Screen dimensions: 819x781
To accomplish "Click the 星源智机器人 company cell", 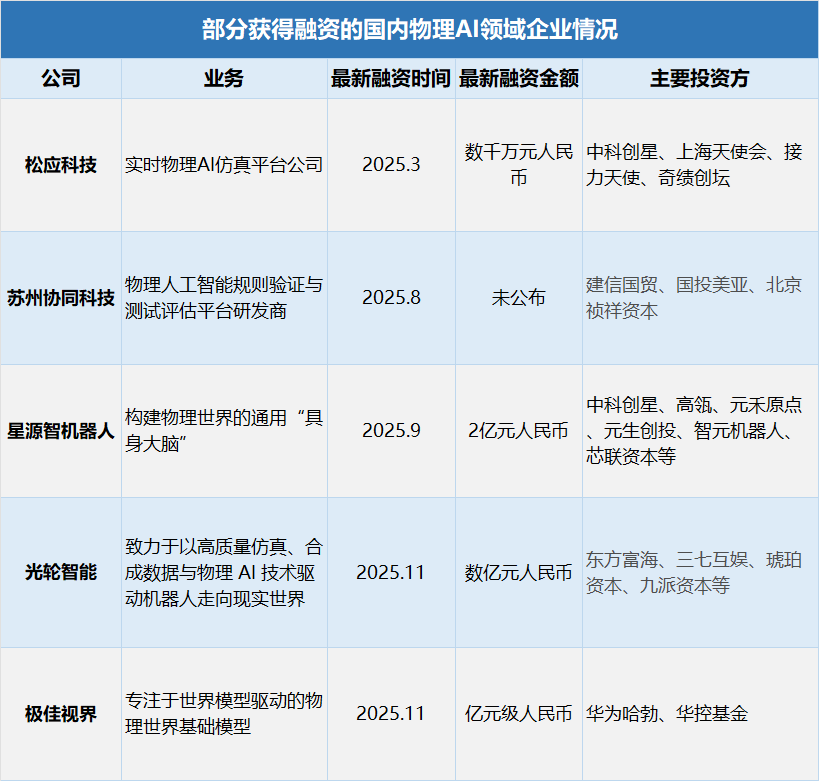I will [61, 431].
